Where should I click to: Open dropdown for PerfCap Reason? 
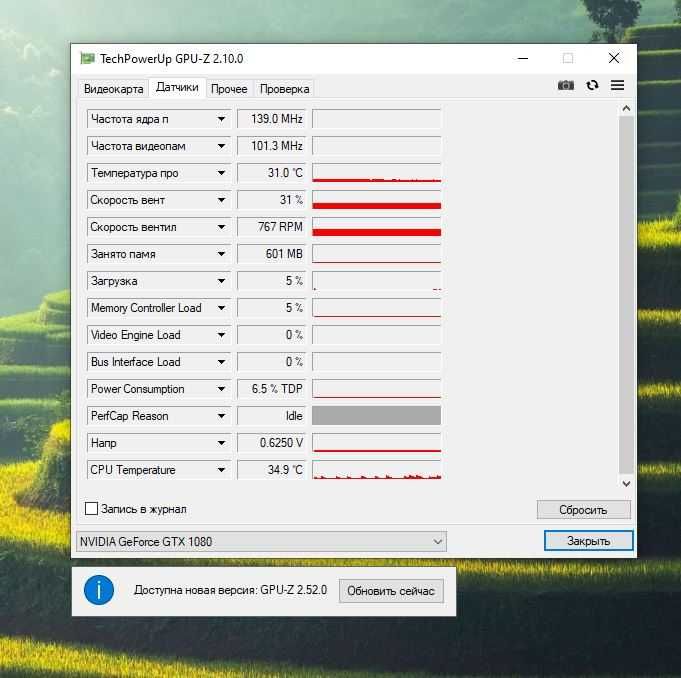221,416
